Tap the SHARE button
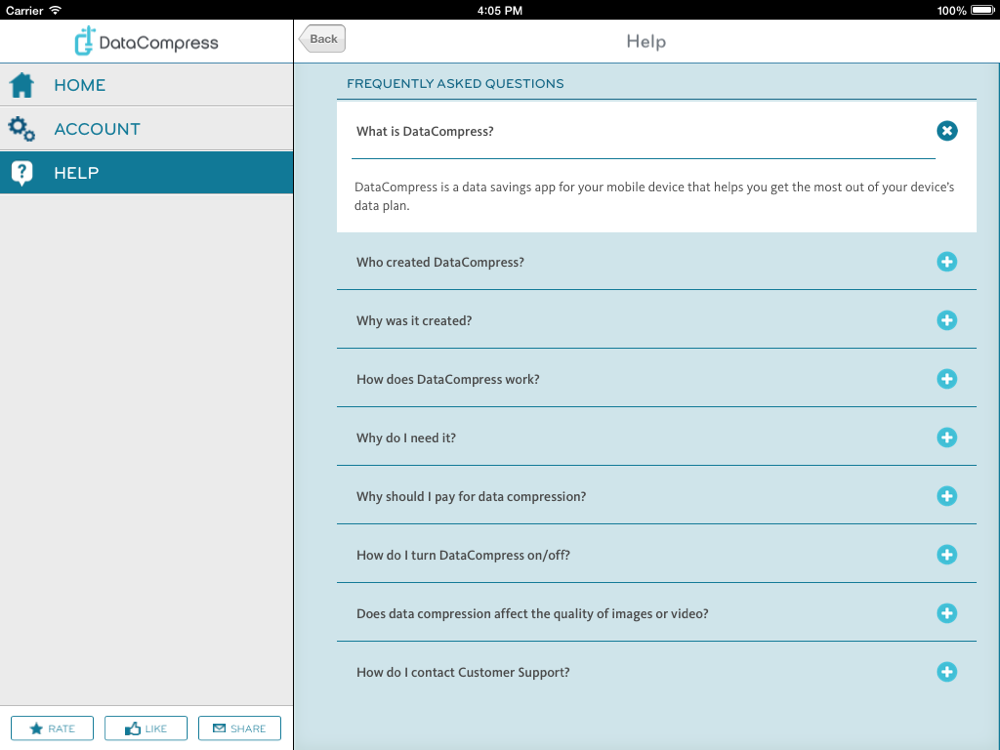 point(239,728)
